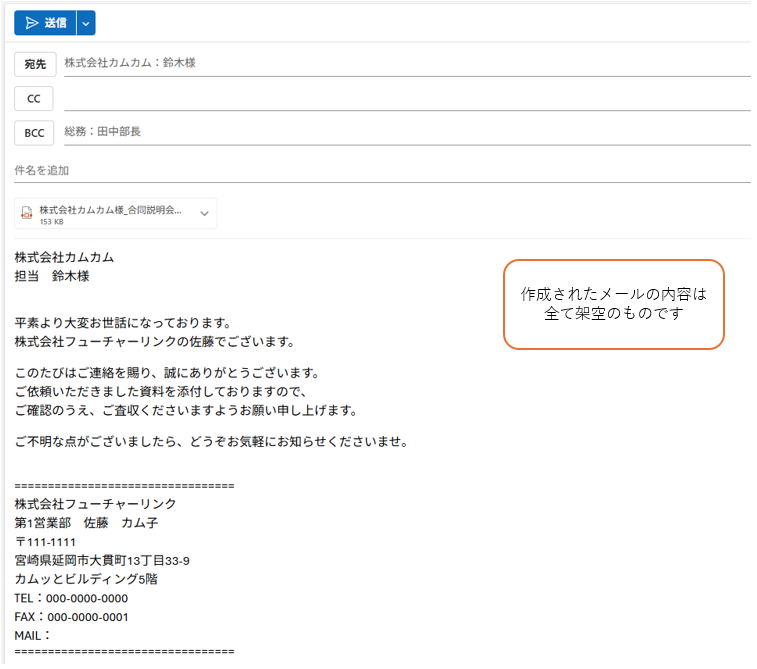This screenshot has width=757, height=669.
Task: Click the 宛先 recipient button
Action: (x=35, y=64)
